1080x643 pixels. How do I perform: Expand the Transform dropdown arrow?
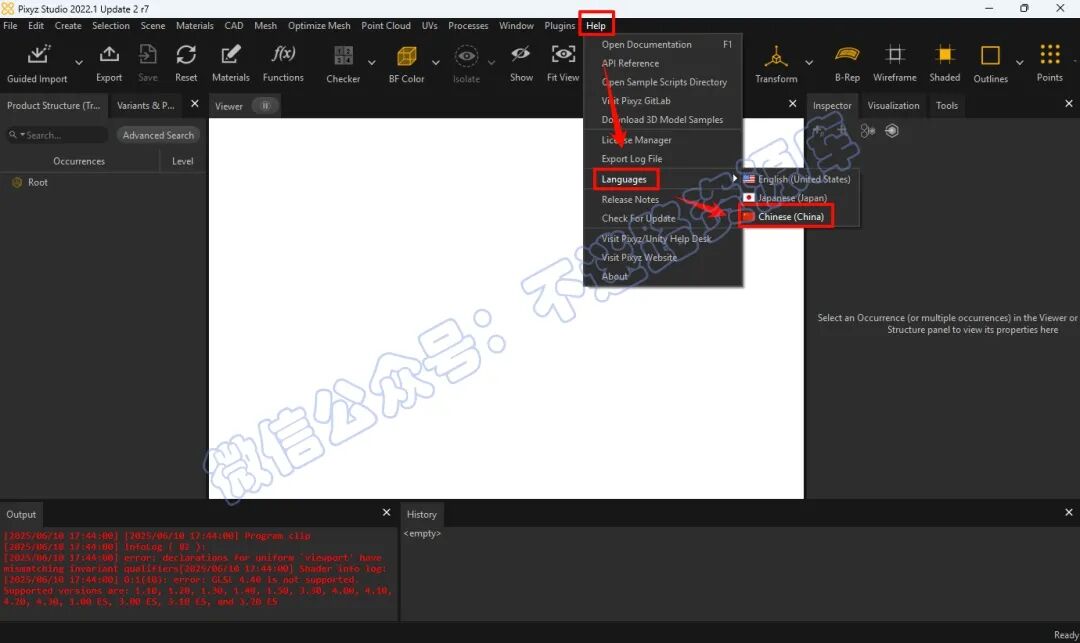809,63
